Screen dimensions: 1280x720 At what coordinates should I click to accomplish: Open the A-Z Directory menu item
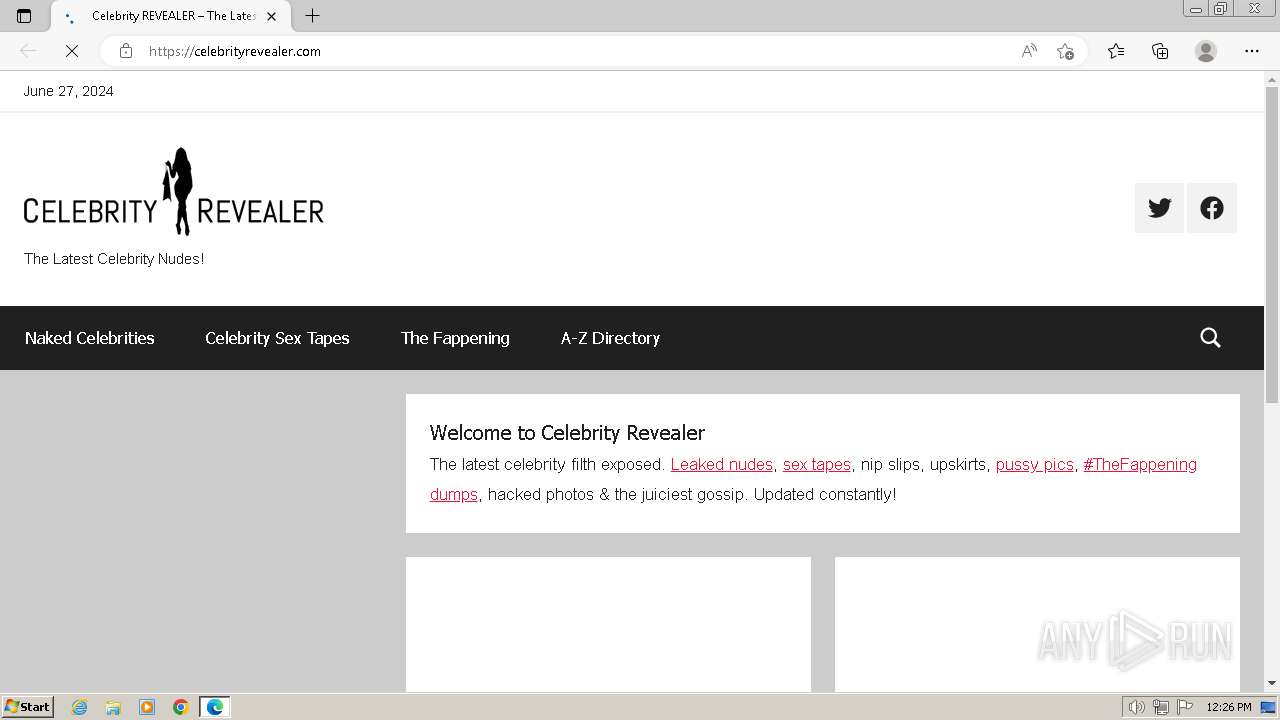point(610,338)
